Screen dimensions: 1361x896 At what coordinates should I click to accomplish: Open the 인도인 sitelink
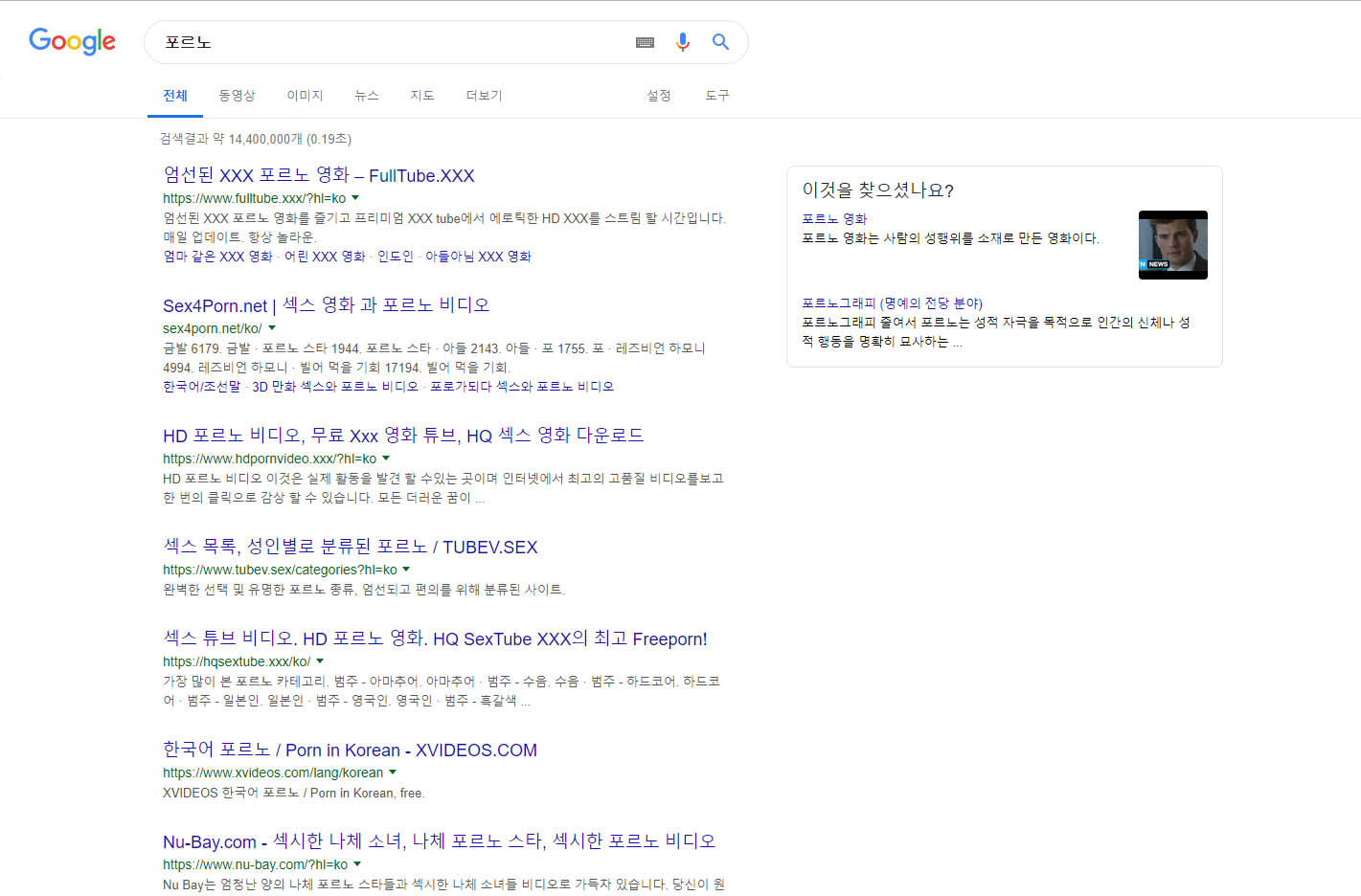click(396, 257)
